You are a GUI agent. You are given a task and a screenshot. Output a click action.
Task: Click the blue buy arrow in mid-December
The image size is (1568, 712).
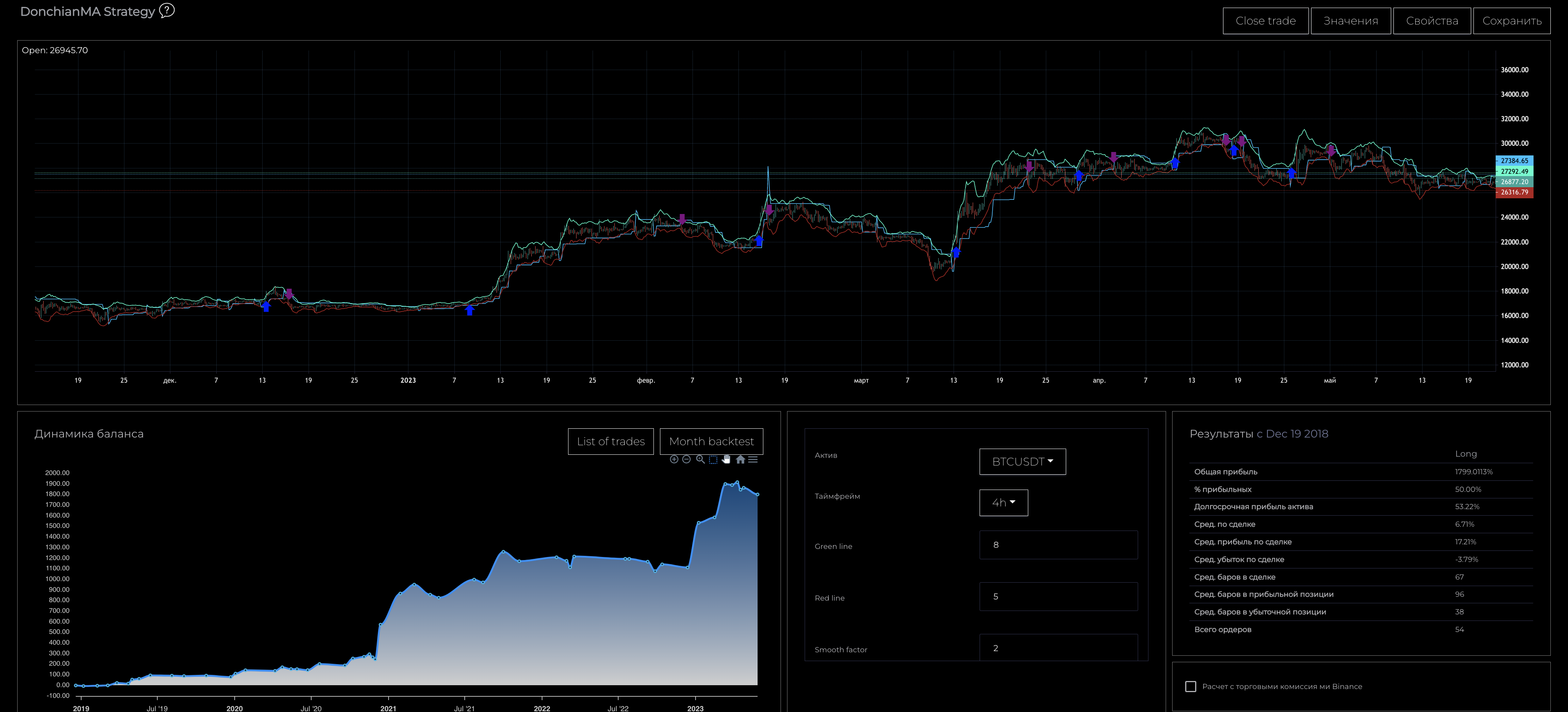pyautogui.click(x=266, y=307)
